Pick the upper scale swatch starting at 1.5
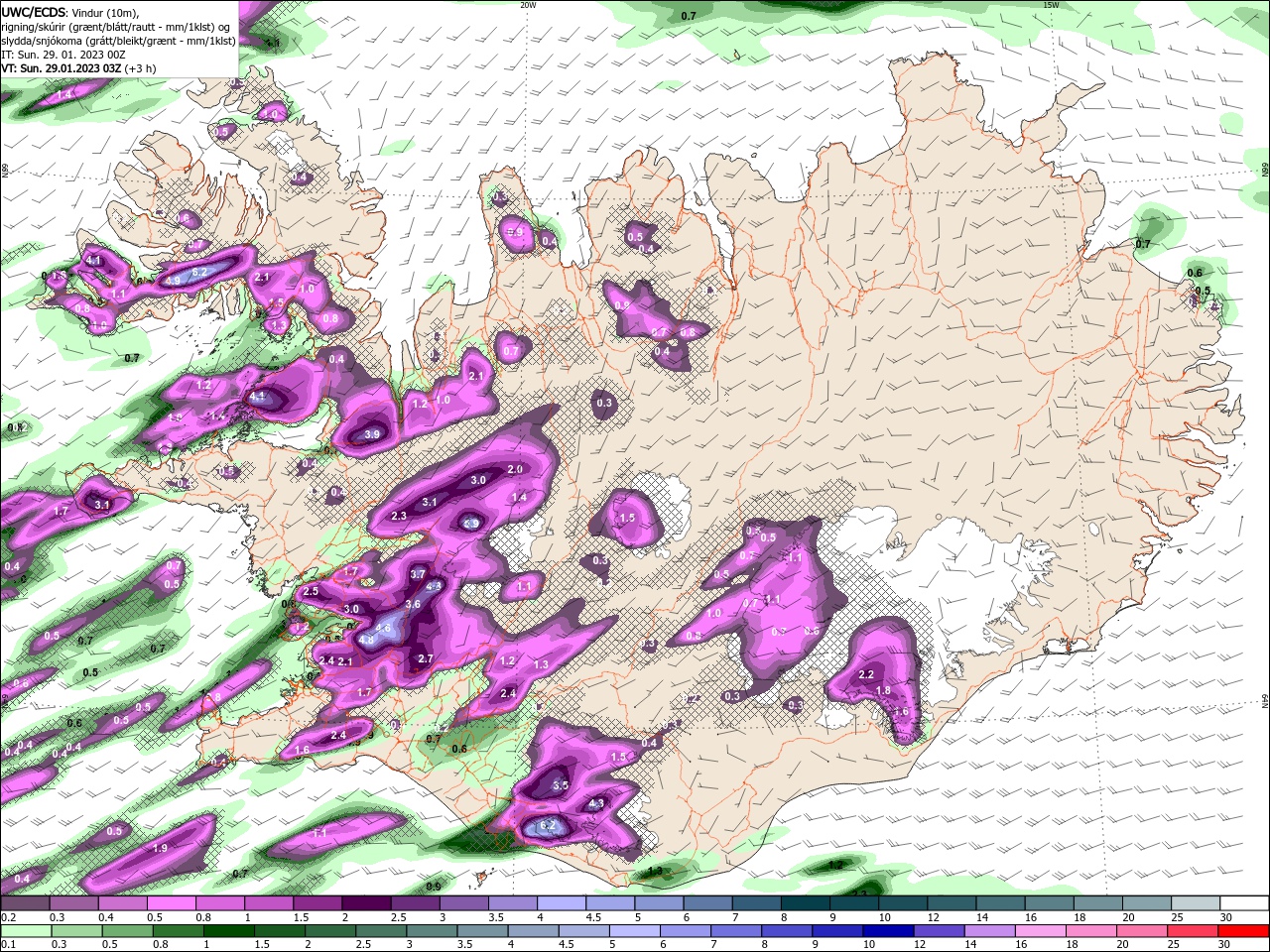The width and height of the screenshot is (1270, 952). pyautogui.click(x=317, y=903)
